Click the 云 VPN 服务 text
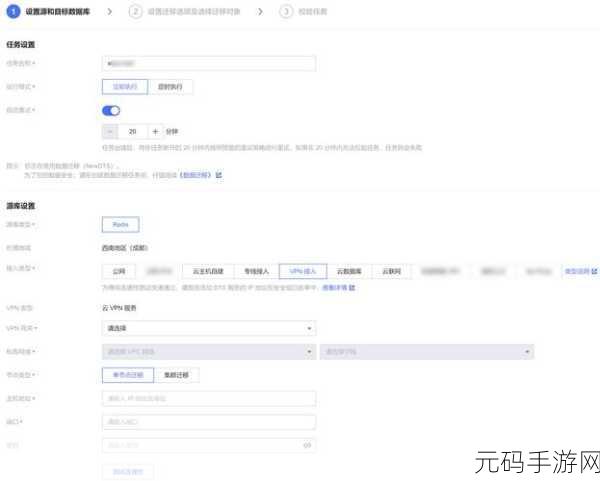This screenshot has height=481, width=600. pos(119,308)
